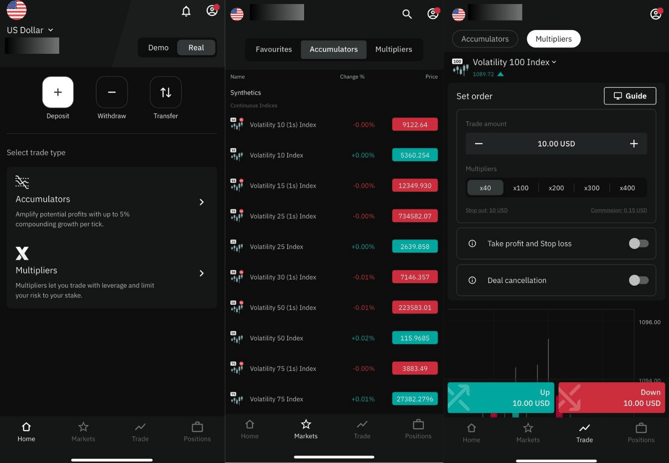
Task: Select x40 multiplier
Action: 485,188
